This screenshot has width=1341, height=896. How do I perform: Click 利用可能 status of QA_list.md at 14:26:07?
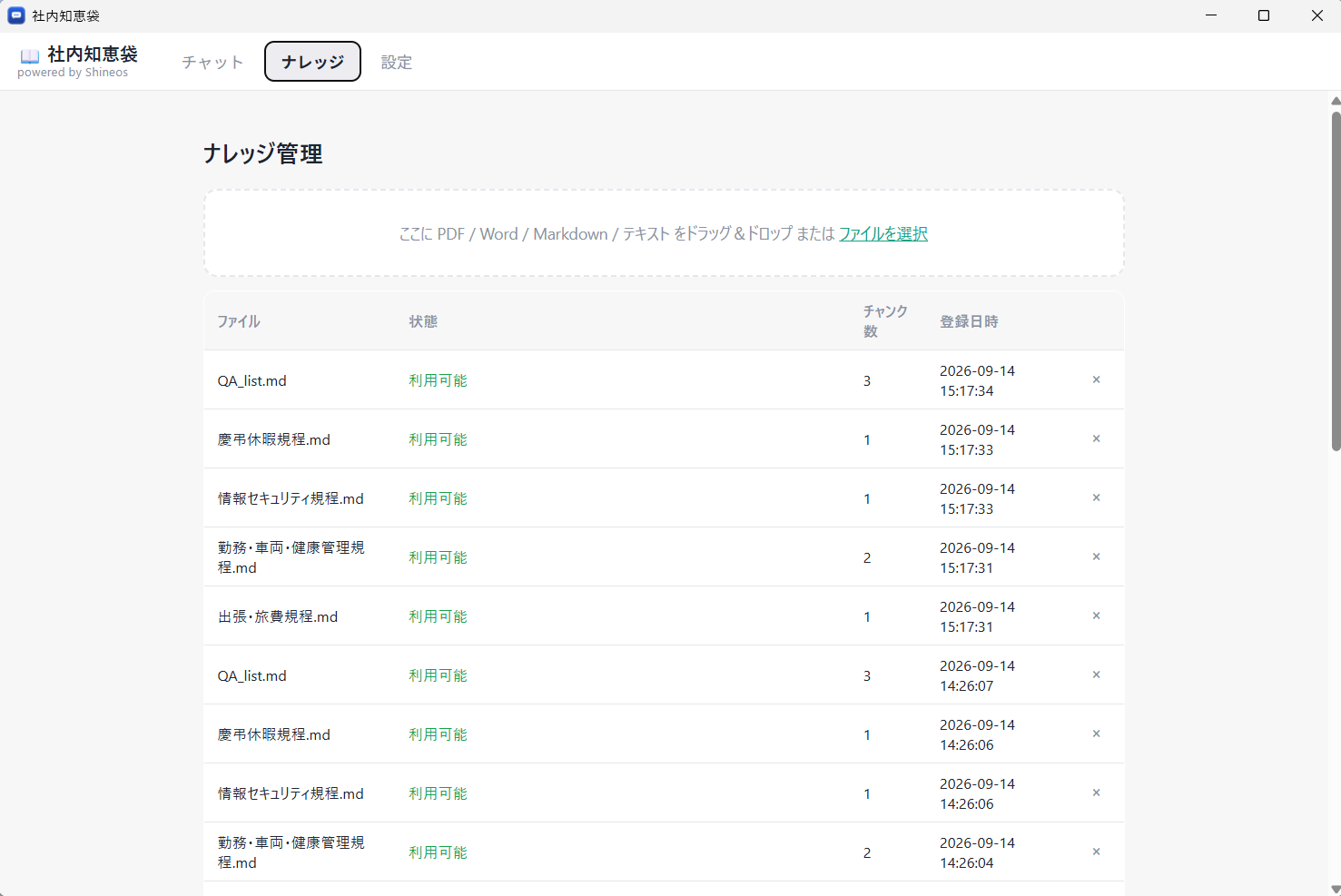(x=438, y=675)
